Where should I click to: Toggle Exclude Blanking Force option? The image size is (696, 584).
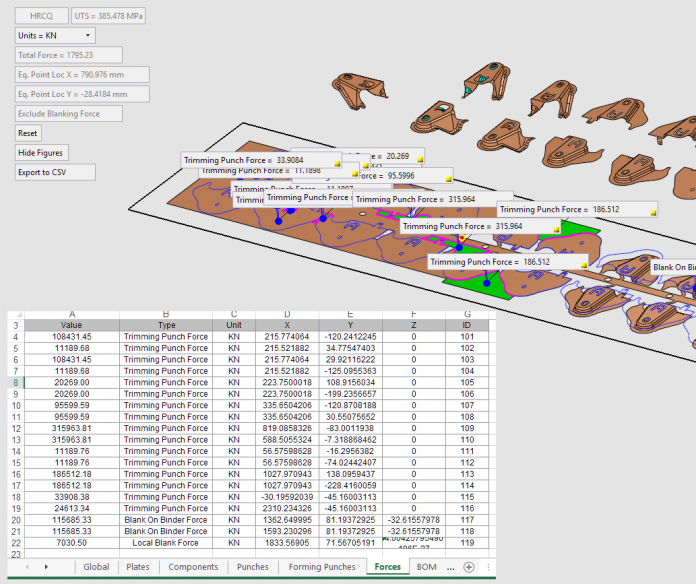coord(70,114)
